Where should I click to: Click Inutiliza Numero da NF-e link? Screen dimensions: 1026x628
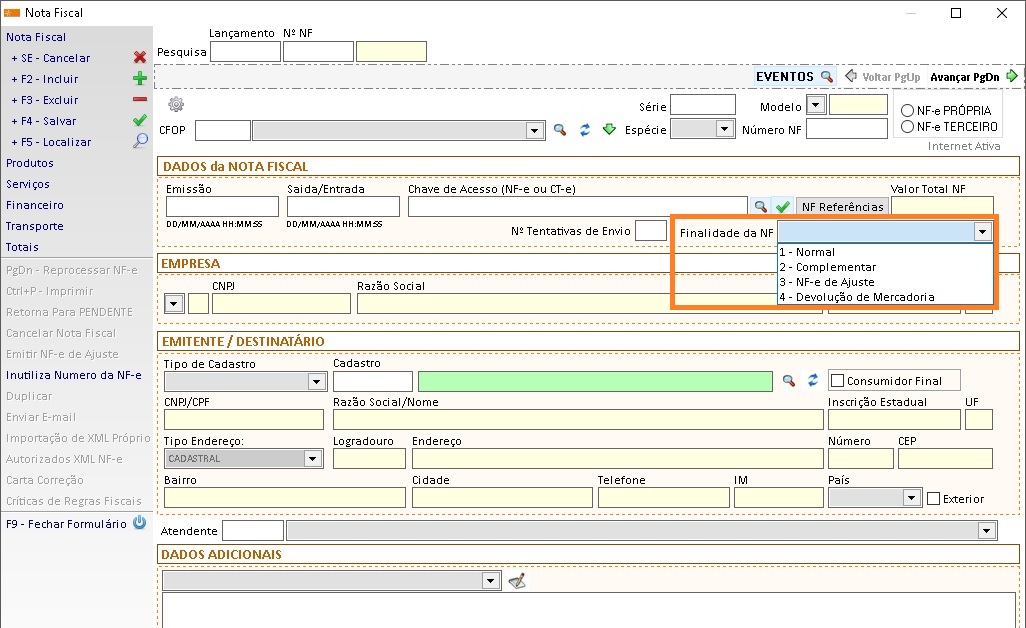pos(74,375)
